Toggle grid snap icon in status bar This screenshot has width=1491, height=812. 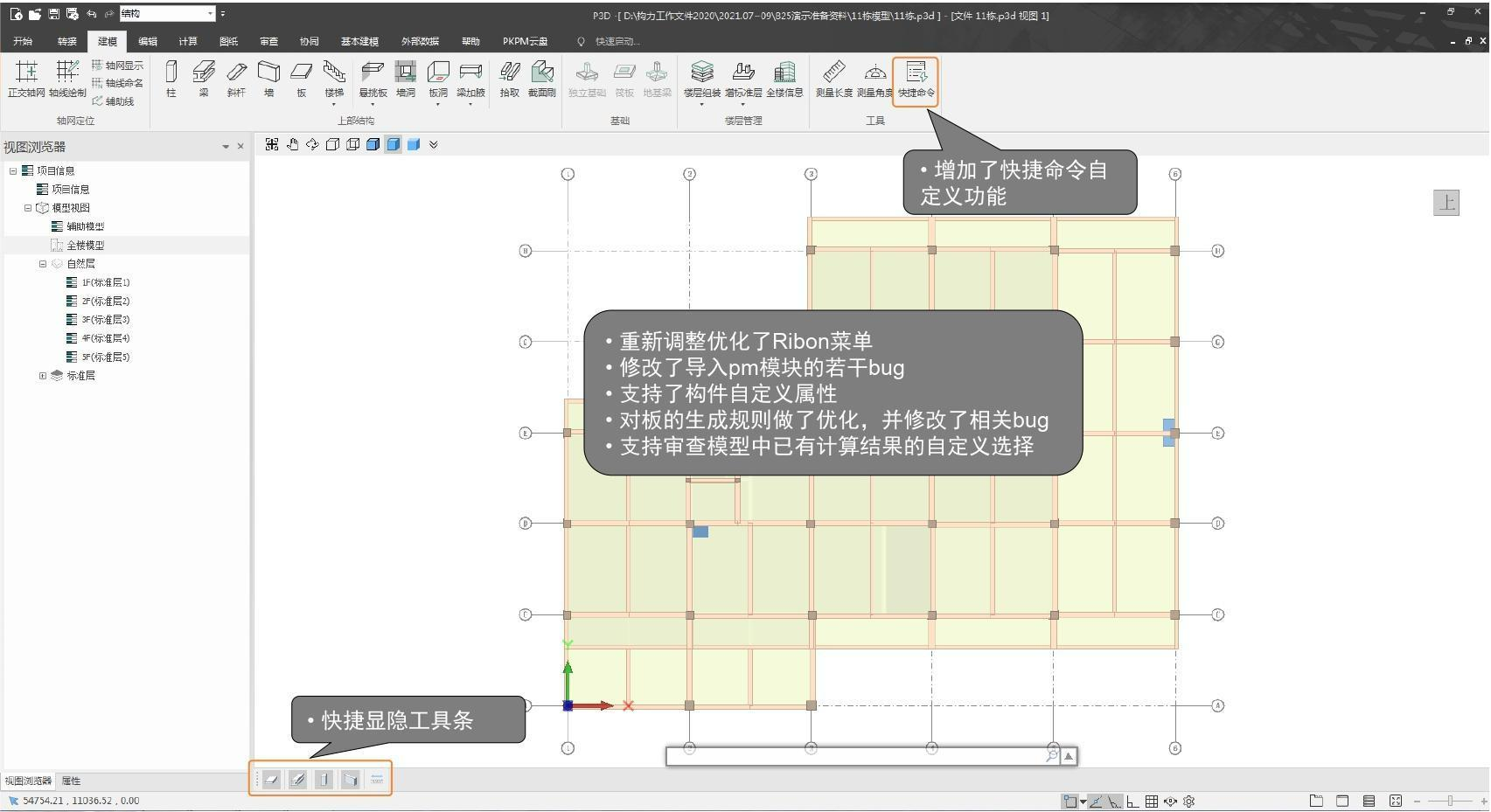pos(1152,801)
